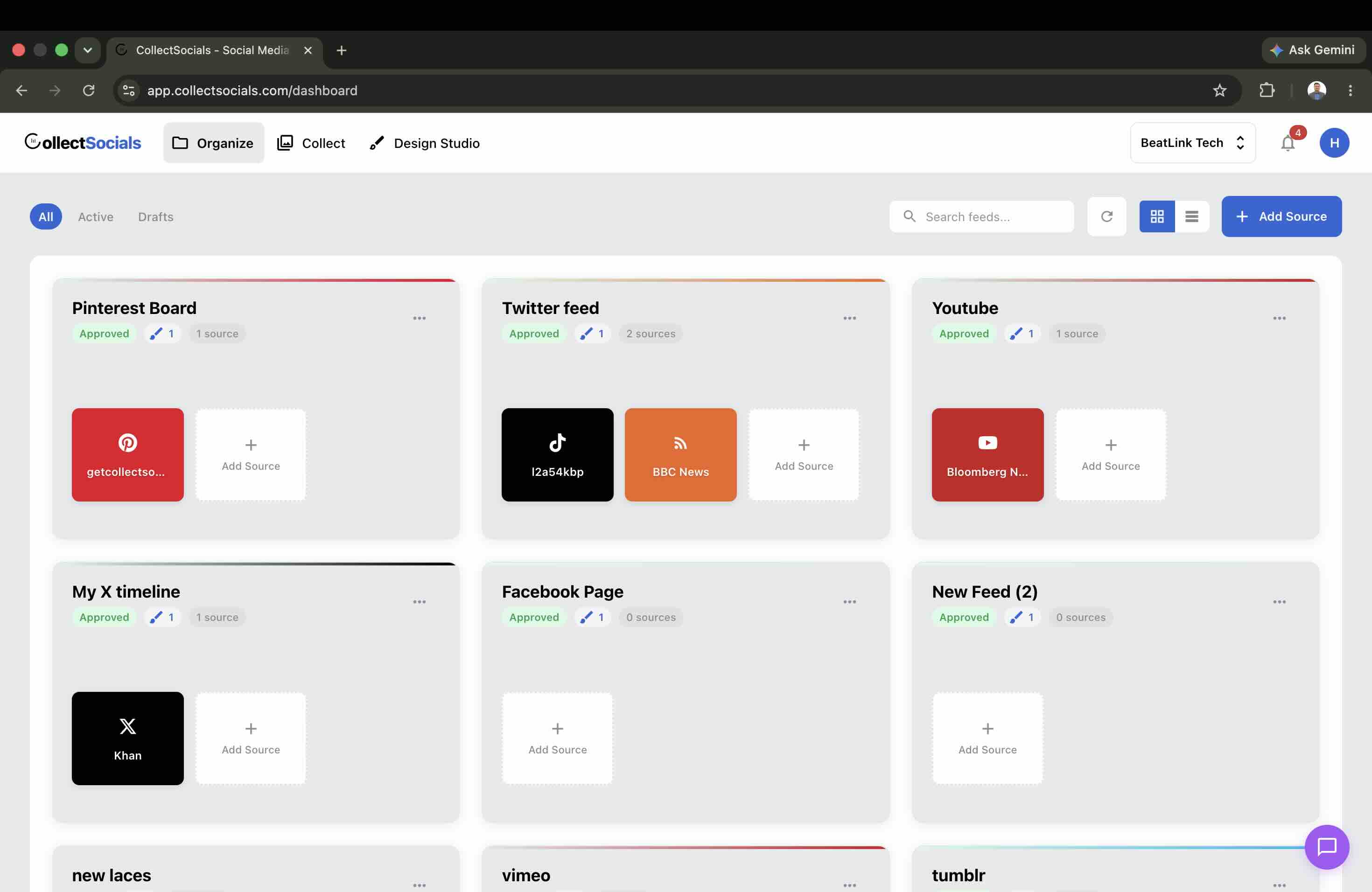Open the notifications bell

pos(1288,143)
